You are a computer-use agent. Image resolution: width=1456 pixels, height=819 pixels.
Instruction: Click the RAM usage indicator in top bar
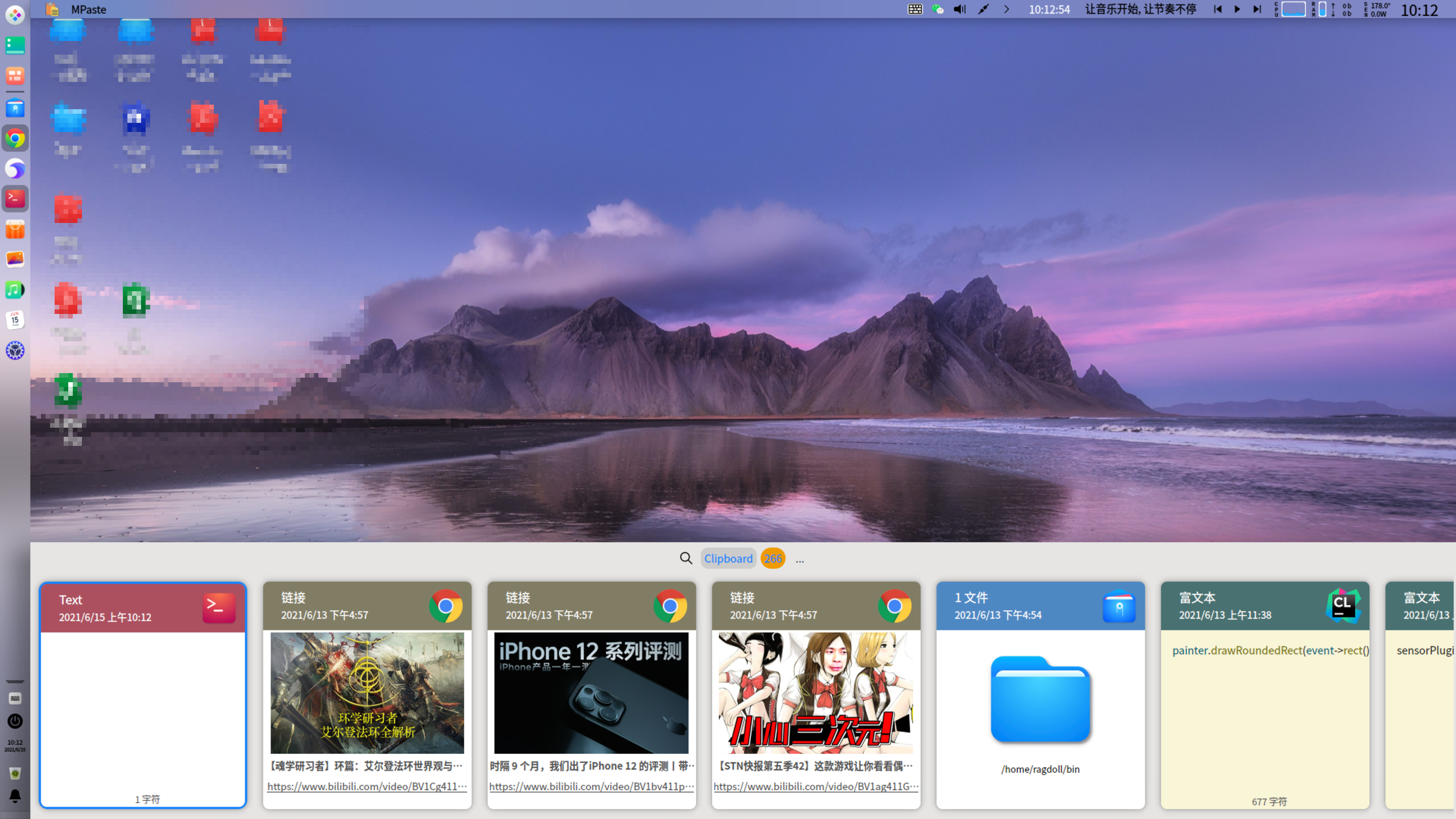click(x=1322, y=9)
